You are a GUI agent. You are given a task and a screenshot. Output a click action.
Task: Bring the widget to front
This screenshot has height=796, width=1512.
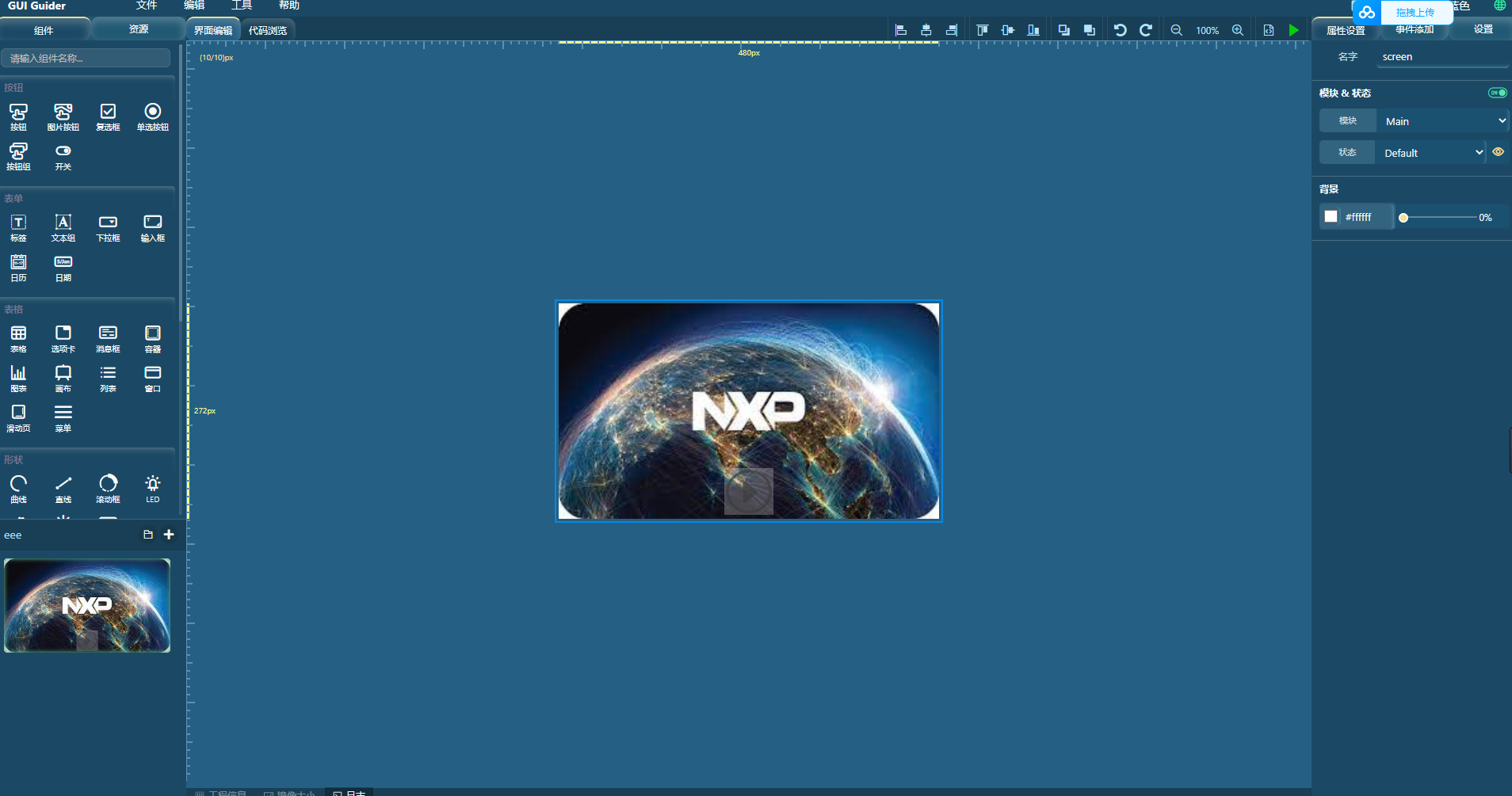coord(1064,30)
